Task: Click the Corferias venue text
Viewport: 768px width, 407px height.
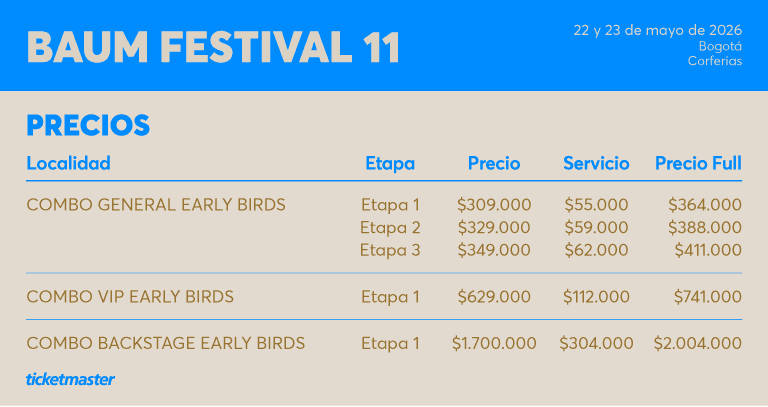Action: pyautogui.click(x=714, y=61)
